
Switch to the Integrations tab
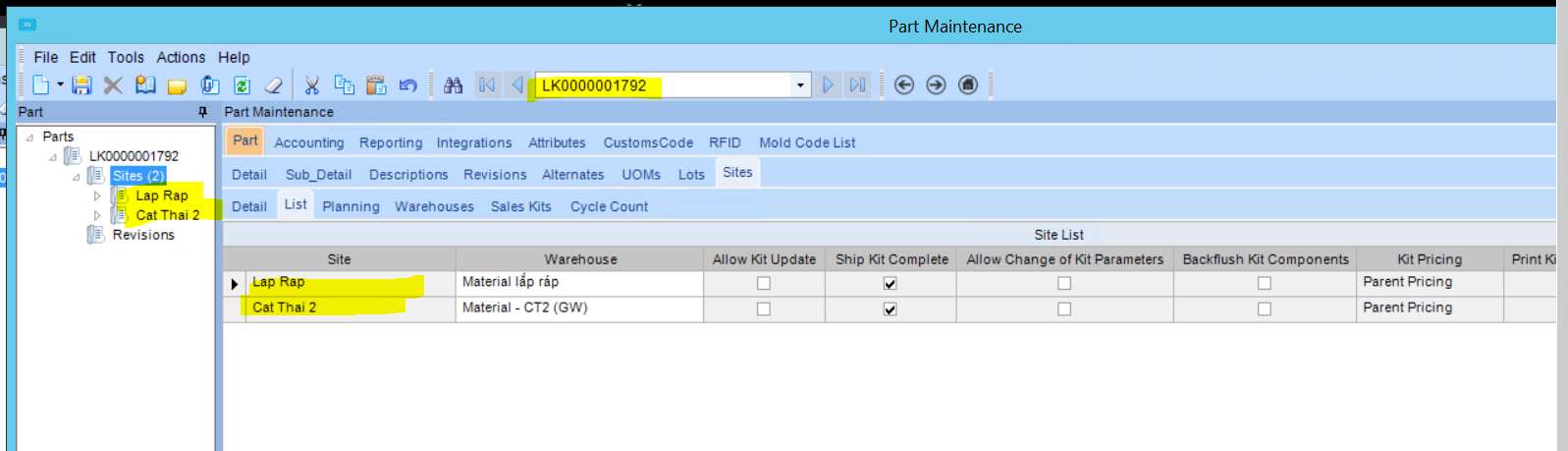click(x=474, y=142)
